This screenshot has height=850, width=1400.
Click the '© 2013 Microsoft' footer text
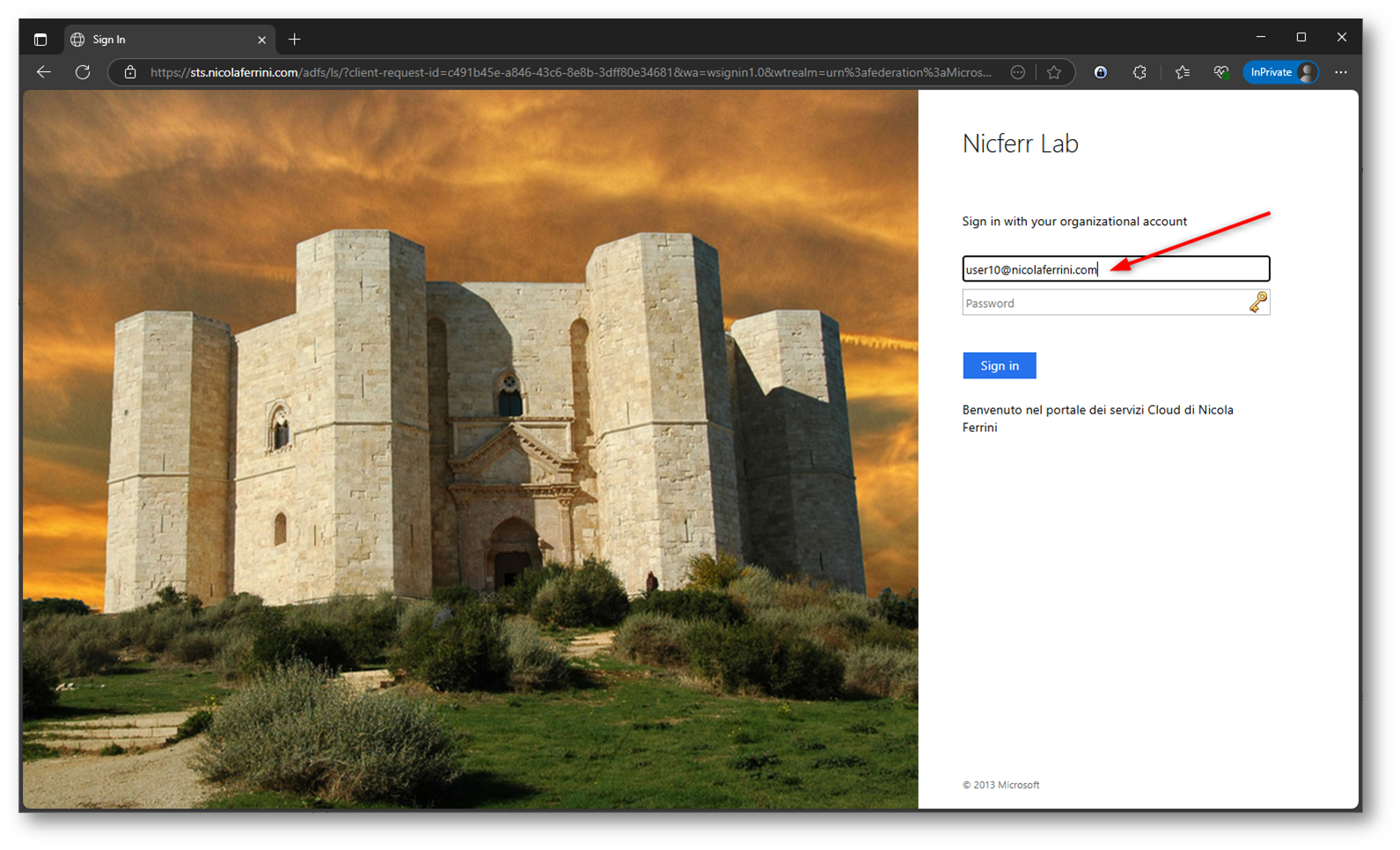pyautogui.click(x=1001, y=785)
